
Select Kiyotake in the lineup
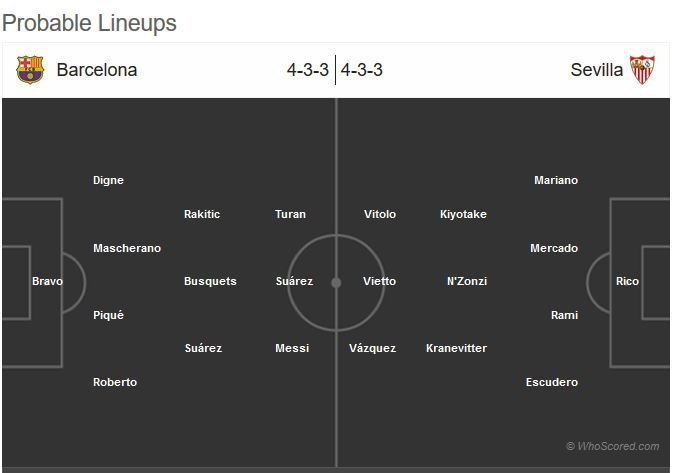click(463, 214)
